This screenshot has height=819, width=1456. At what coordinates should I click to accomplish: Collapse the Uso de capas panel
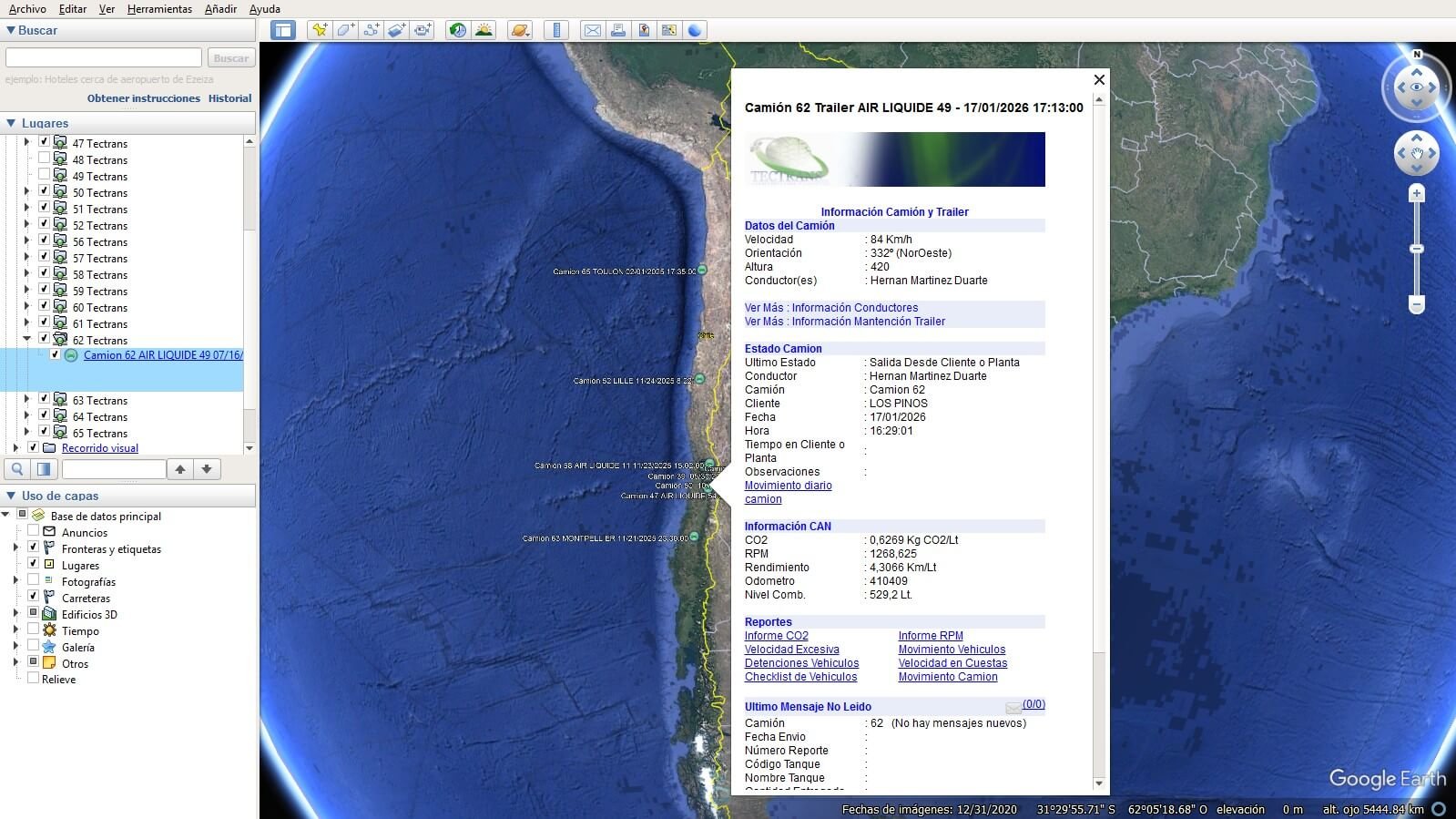[x=11, y=496]
